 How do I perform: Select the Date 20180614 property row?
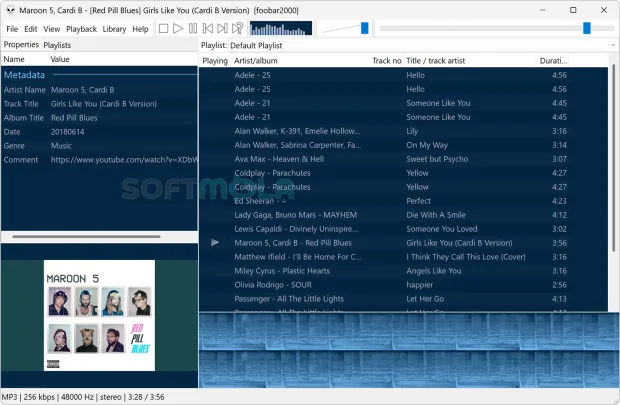[100, 132]
